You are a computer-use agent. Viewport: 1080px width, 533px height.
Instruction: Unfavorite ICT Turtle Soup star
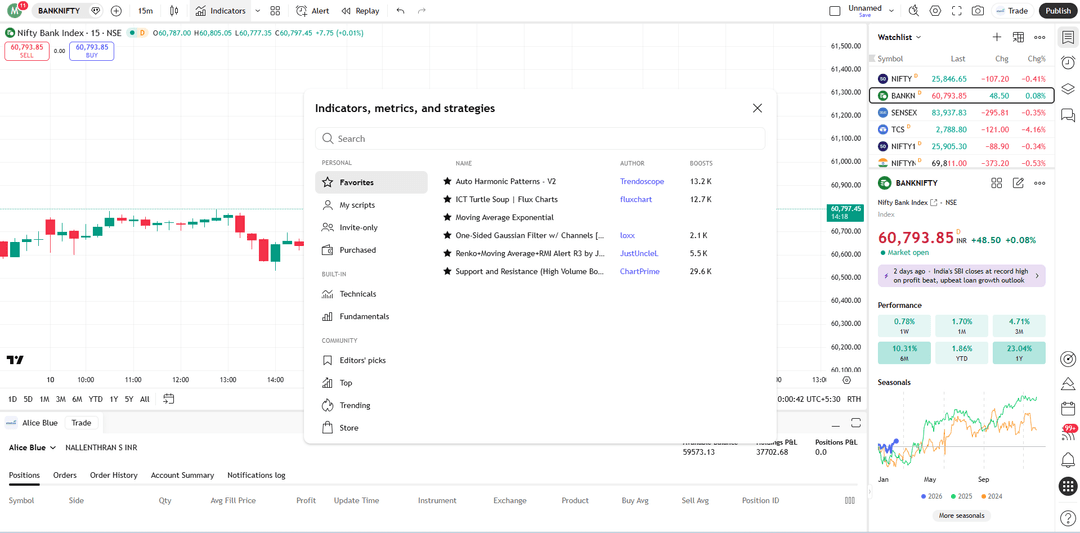point(447,199)
